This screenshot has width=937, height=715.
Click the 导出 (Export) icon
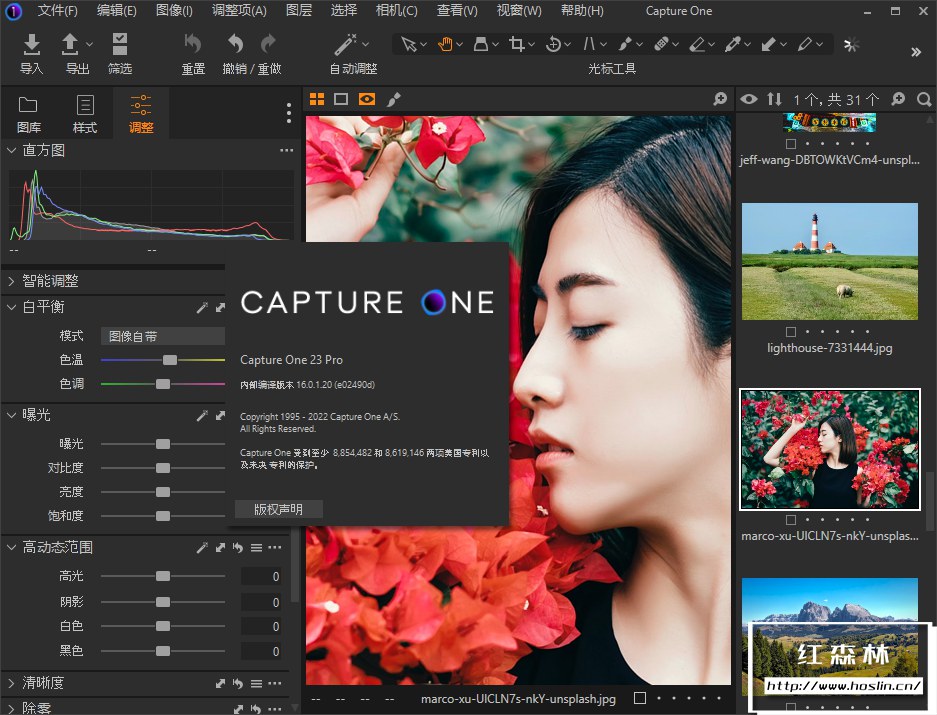click(71, 44)
